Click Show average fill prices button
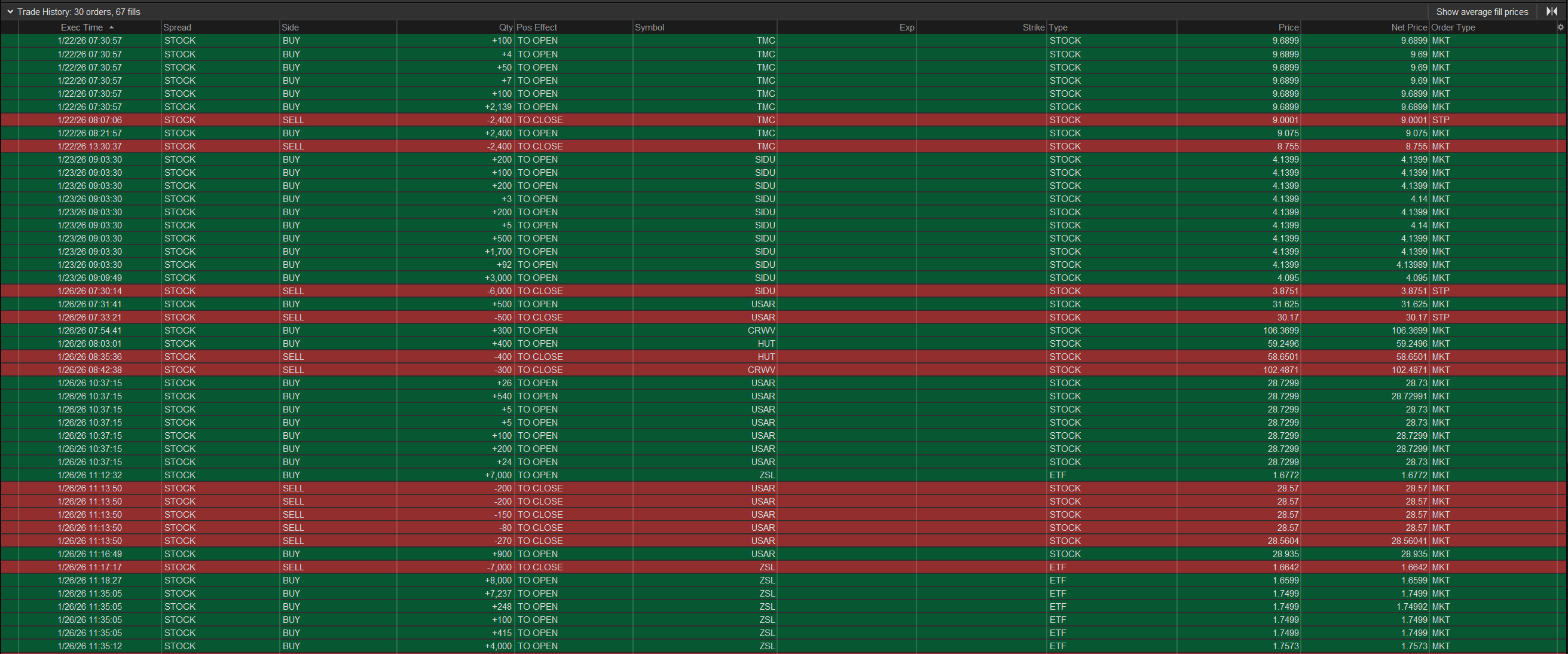The width and height of the screenshot is (1568, 654). [1481, 11]
